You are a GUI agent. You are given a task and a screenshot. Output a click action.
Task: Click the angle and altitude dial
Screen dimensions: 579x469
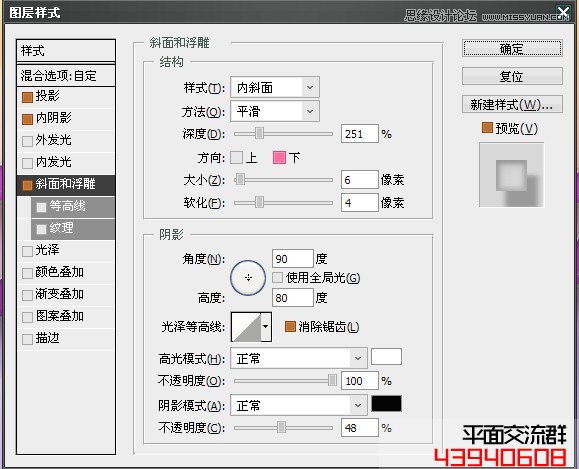pyautogui.click(x=248, y=278)
